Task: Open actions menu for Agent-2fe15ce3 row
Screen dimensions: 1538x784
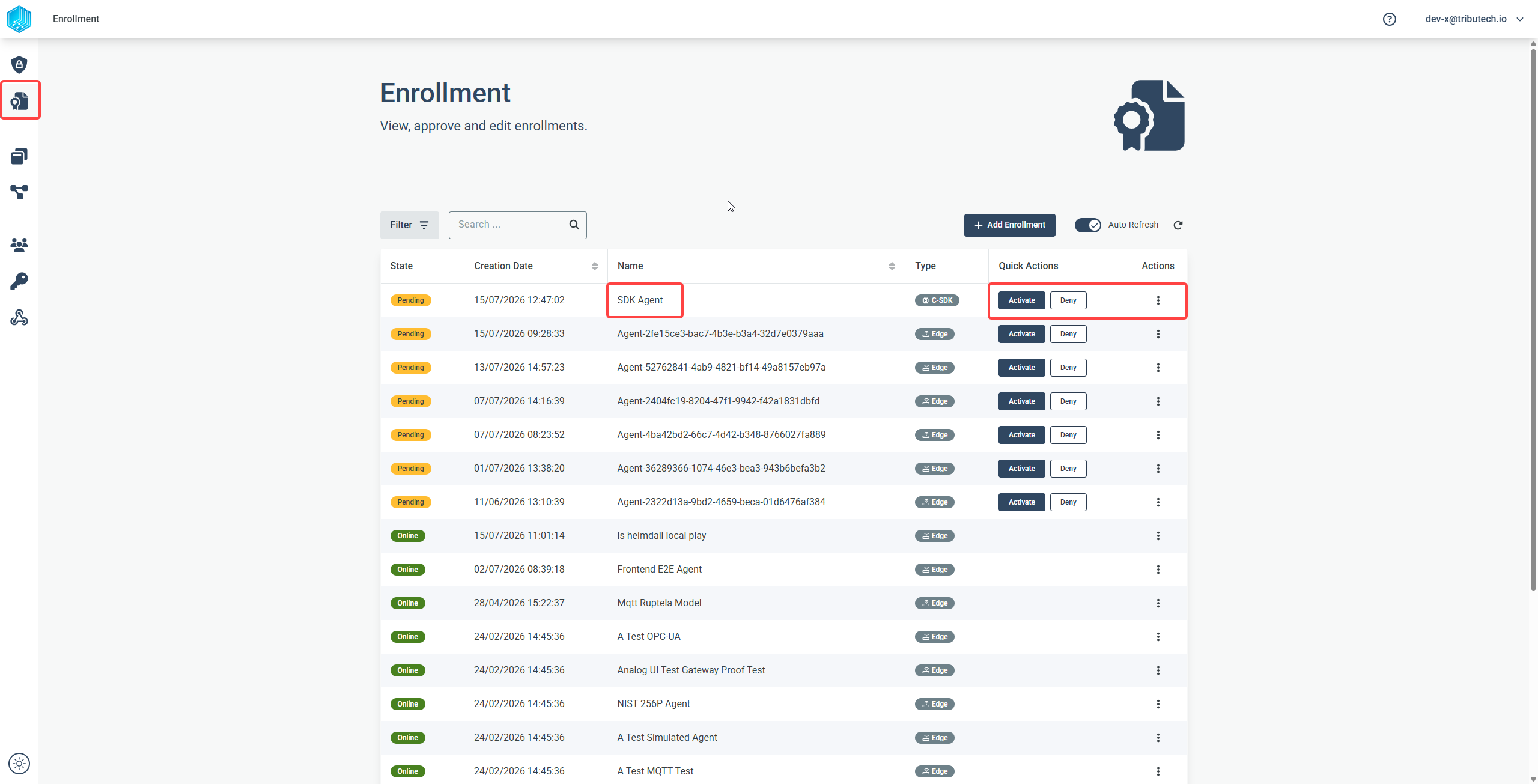Action: click(x=1158, y=334)
